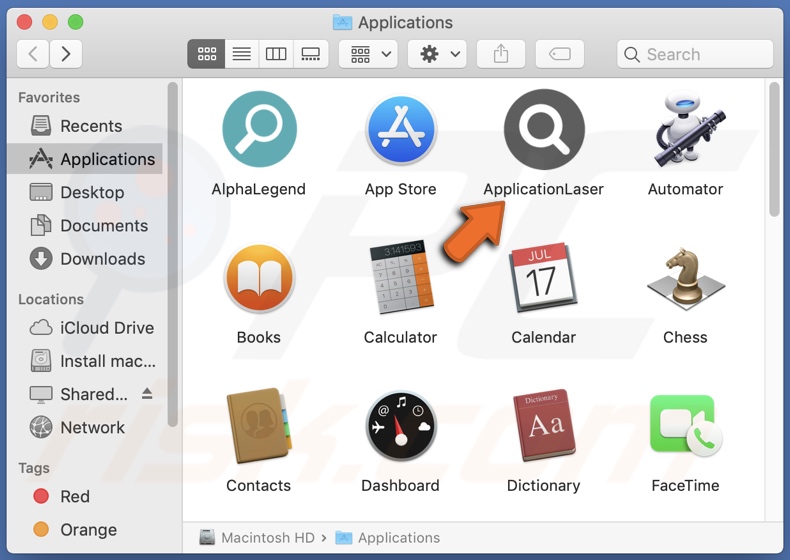
Task: Select the FaceTime app icon
Action: click(686, 425)
